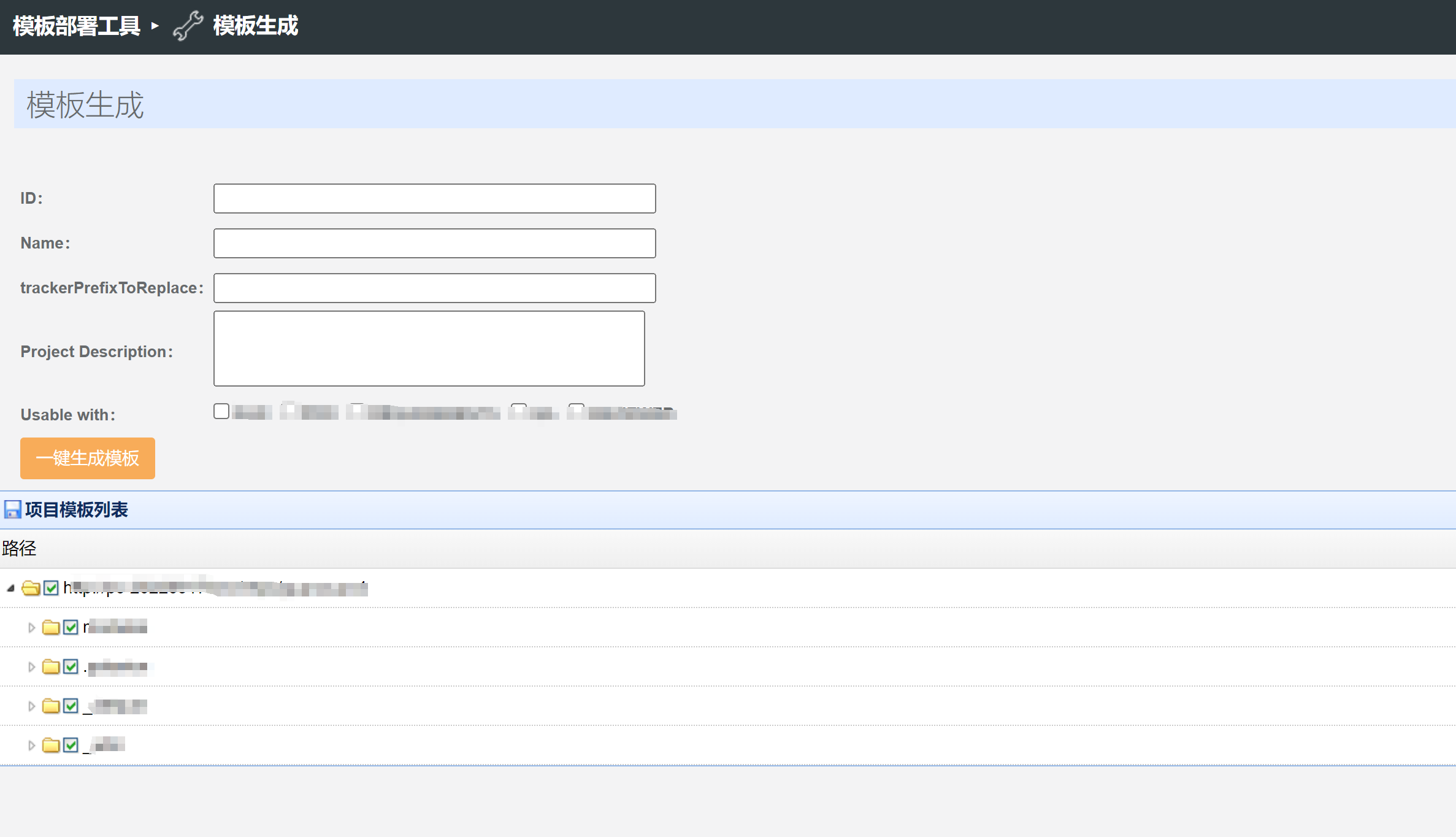Click the wrench icon beside 模板生成

point(188,26)
